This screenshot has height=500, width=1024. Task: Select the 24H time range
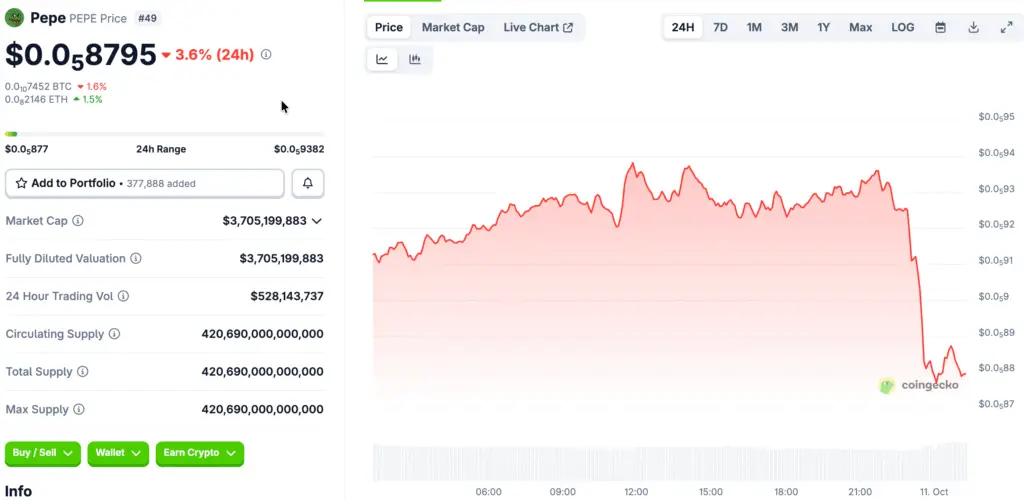tap(683, 27)
